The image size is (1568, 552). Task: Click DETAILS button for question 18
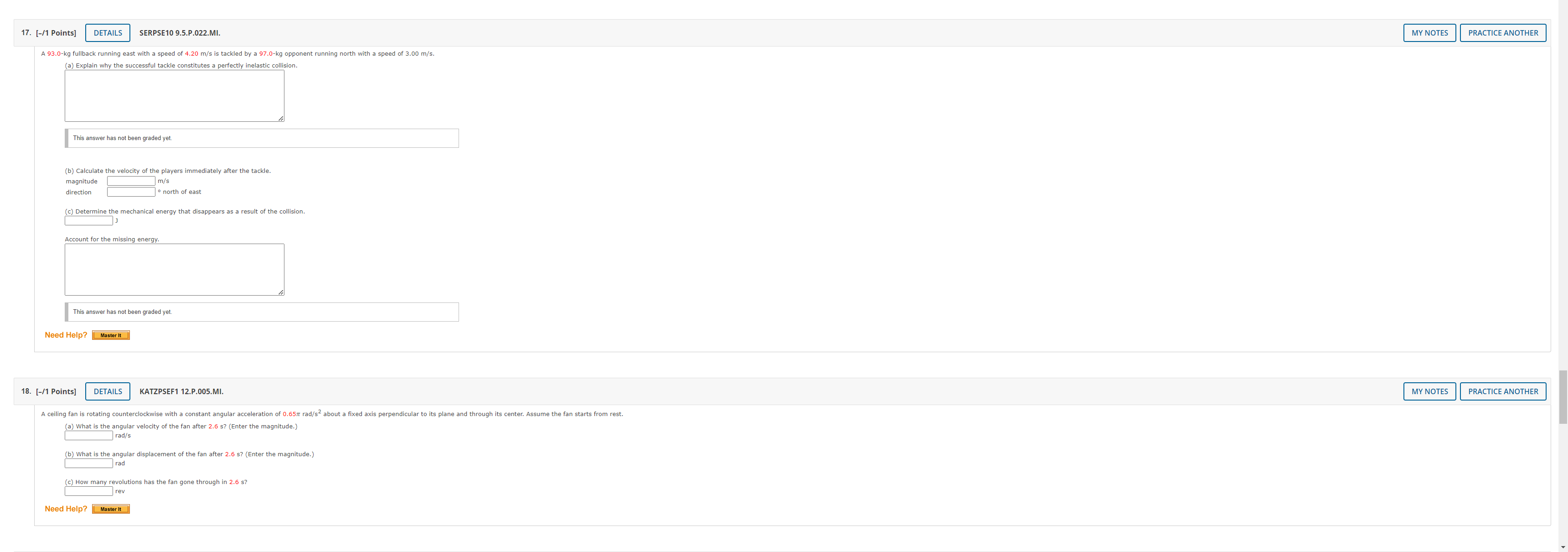pyautogui.click(x=108, y=391)
